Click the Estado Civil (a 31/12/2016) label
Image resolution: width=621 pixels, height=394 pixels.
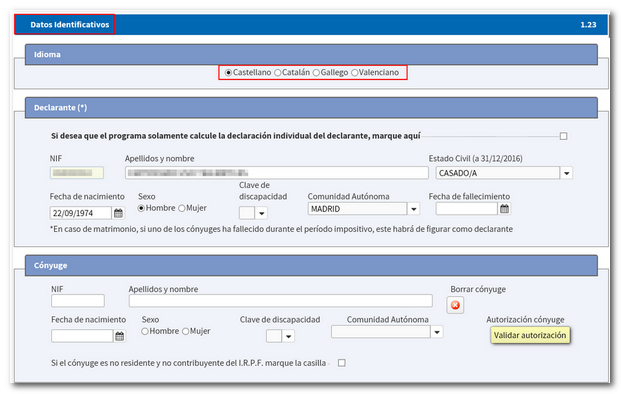click(x=475, y=158)
